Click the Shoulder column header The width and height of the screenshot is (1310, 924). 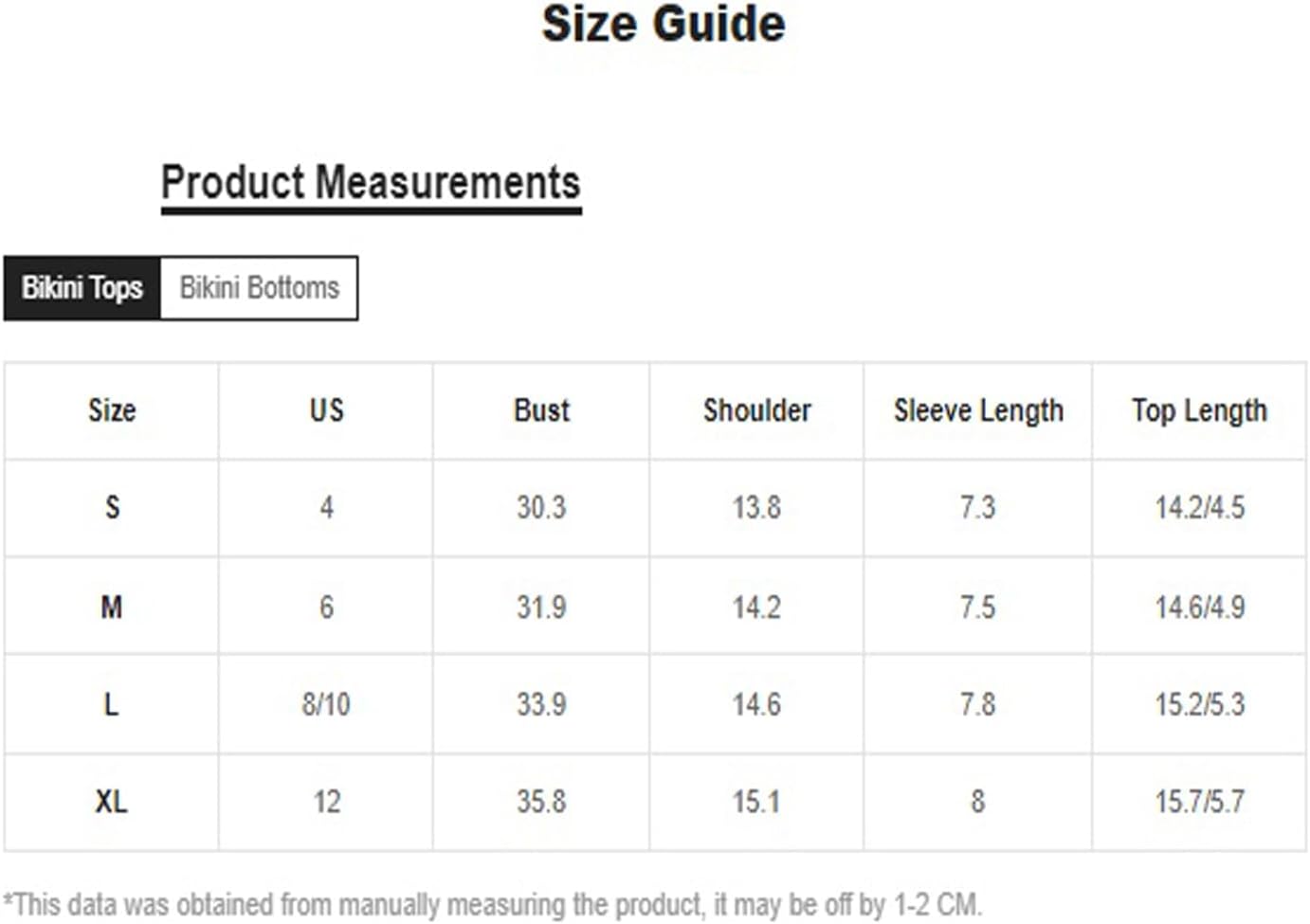756,410
